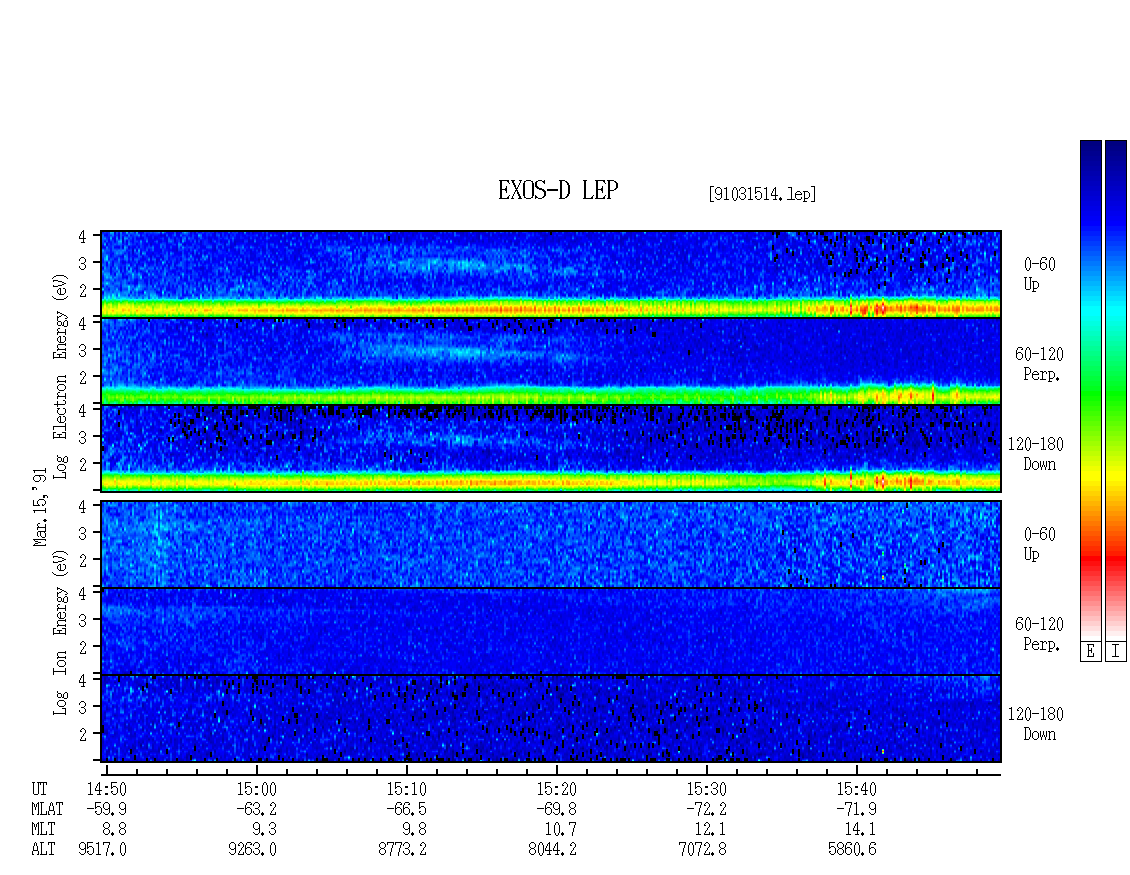Click the ALT row label
Screen dimensions: 1130x875
pos(43,850)
